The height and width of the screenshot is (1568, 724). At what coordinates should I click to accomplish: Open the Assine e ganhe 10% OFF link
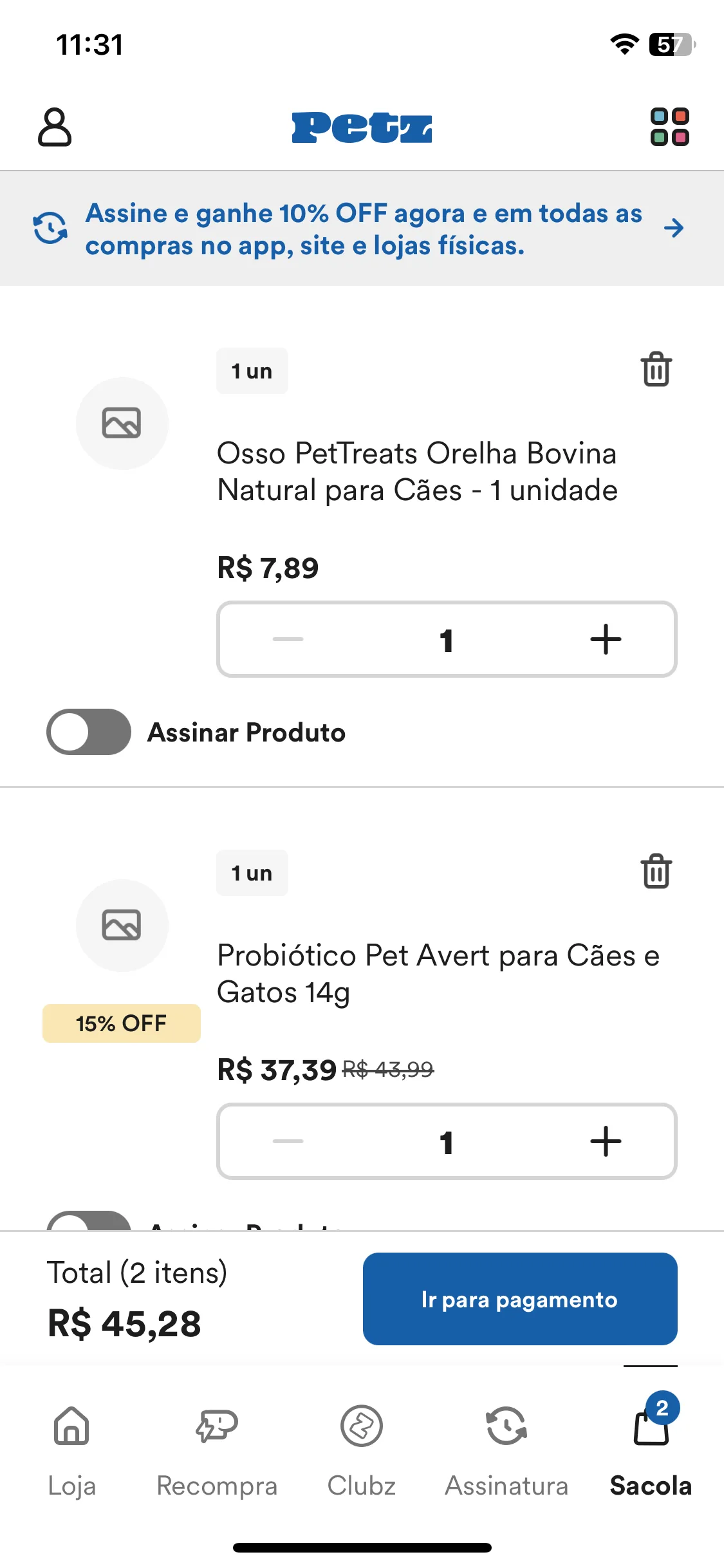point(364,229)
